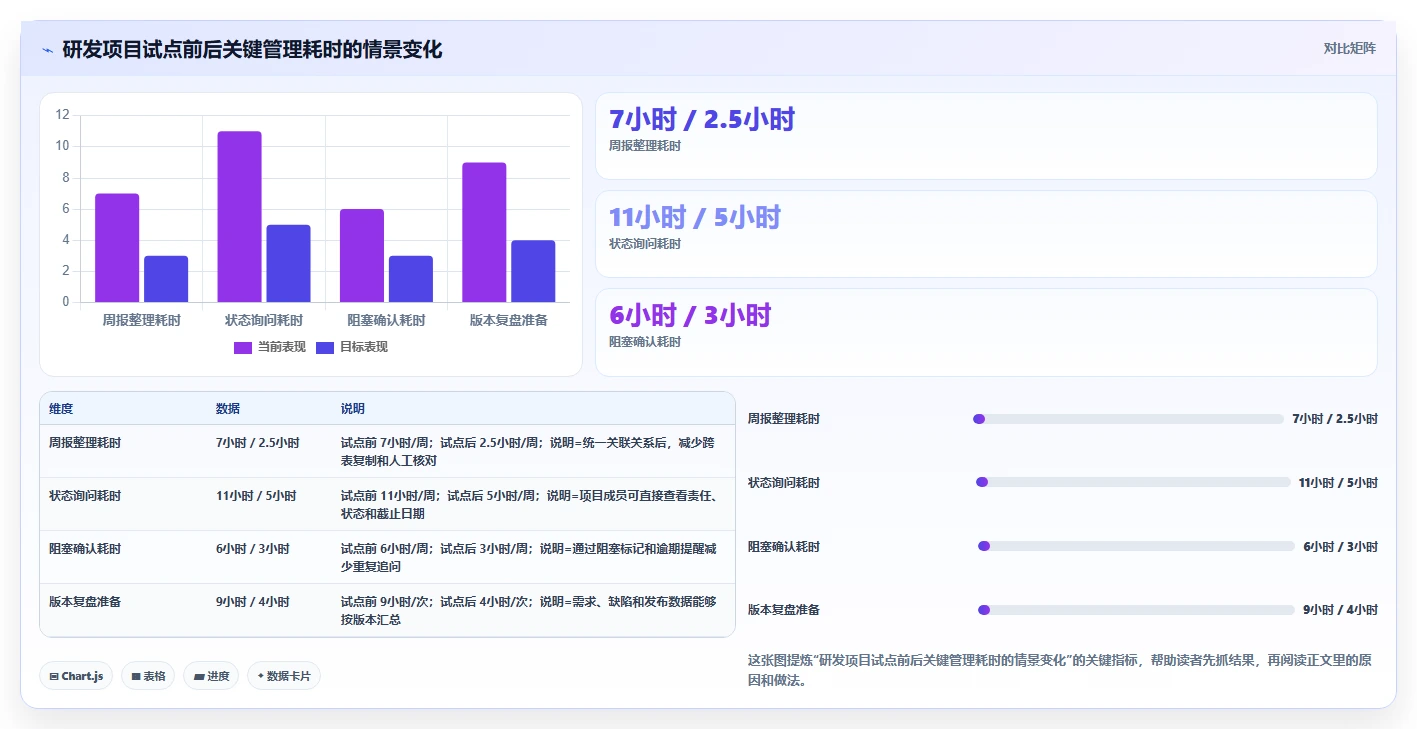Select the 阻塞确认耗时 table row label
Screen dimensions: 1417x729
coord(85,548)
